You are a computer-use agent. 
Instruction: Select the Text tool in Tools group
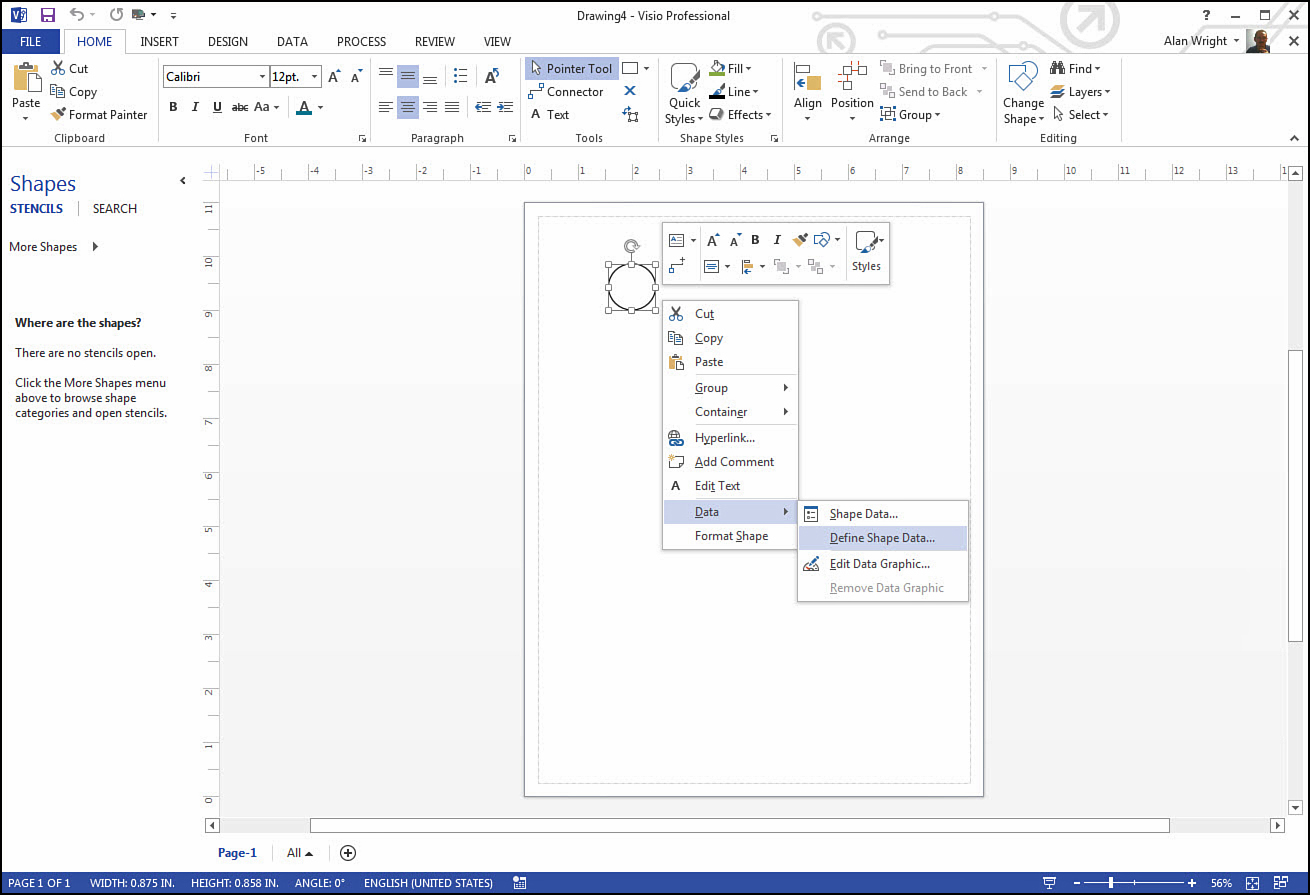pos(549,114)
